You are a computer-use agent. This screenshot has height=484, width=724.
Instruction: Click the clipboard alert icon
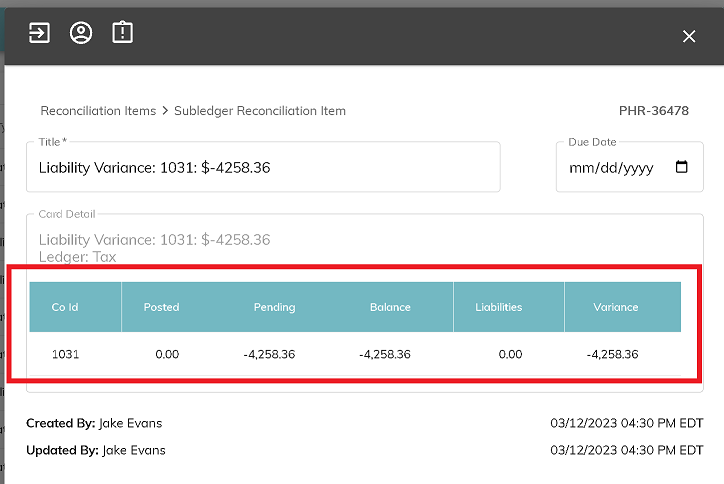[122, 33]
